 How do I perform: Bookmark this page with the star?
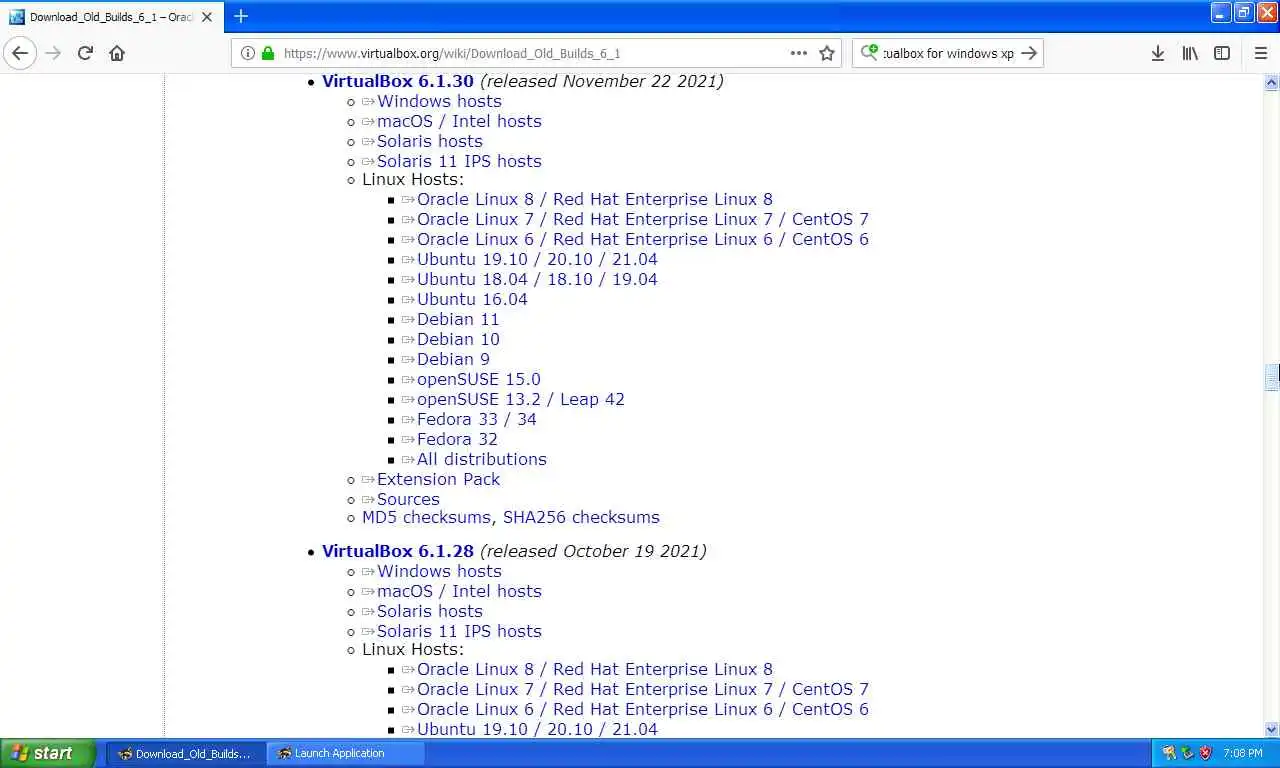click(x=827, y=53)
